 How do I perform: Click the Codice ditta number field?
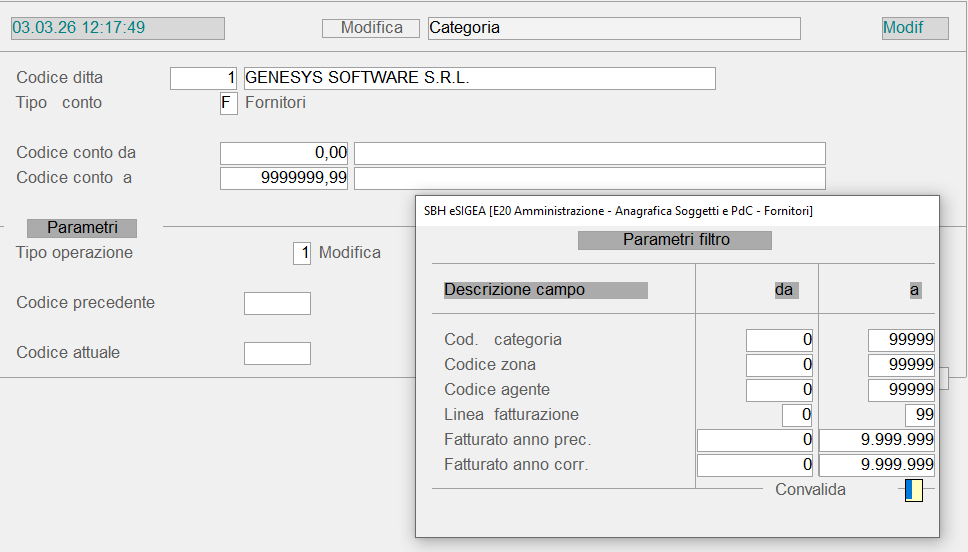coord(204,78)
